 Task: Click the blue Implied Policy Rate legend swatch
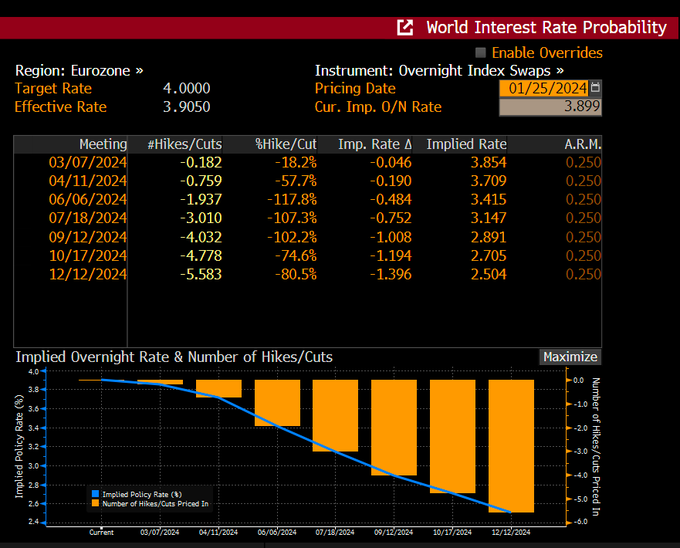click(x=95, y=494)
